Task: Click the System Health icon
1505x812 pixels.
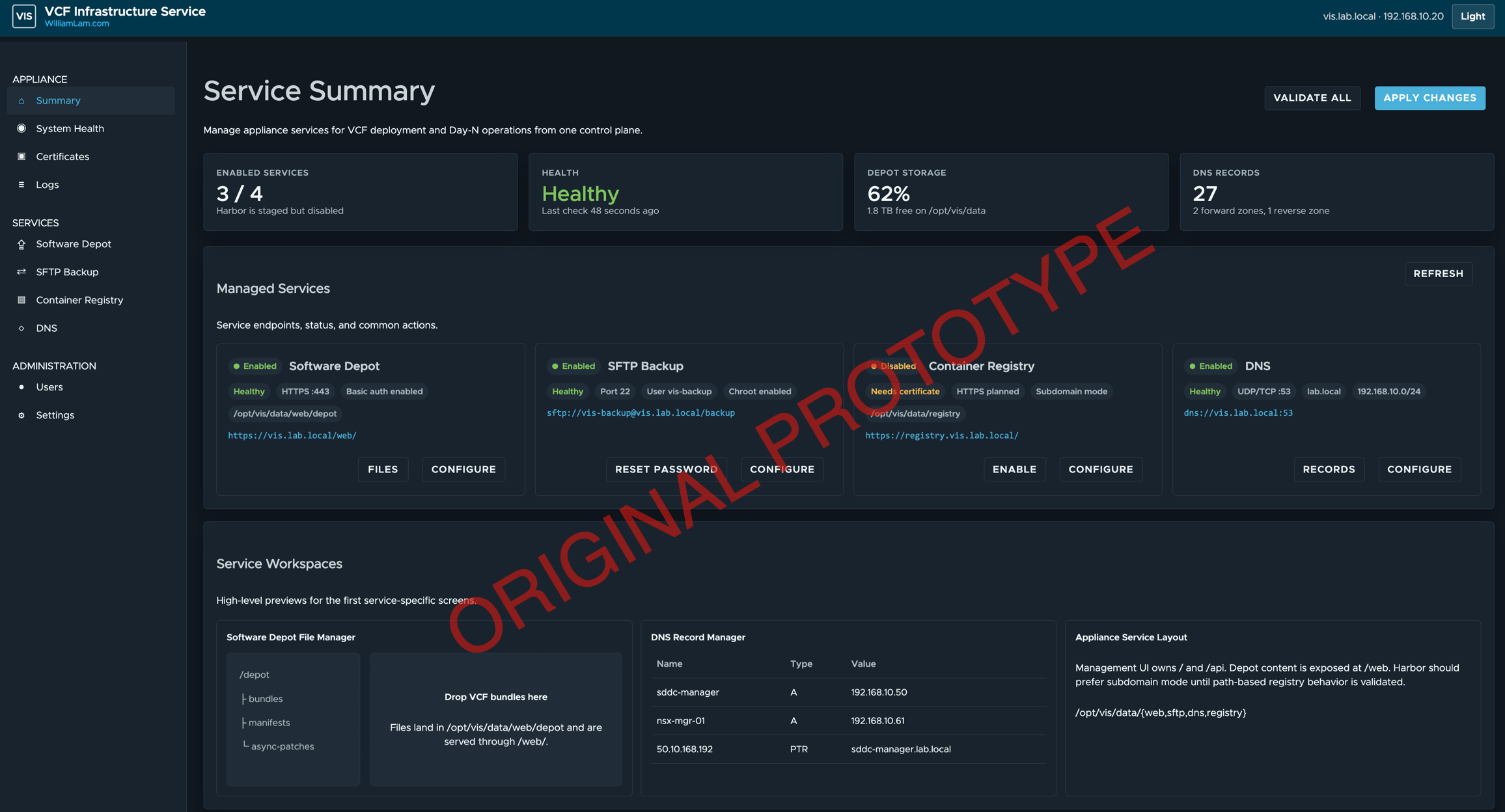Action: pyautogui.click(x=21, y=129)
